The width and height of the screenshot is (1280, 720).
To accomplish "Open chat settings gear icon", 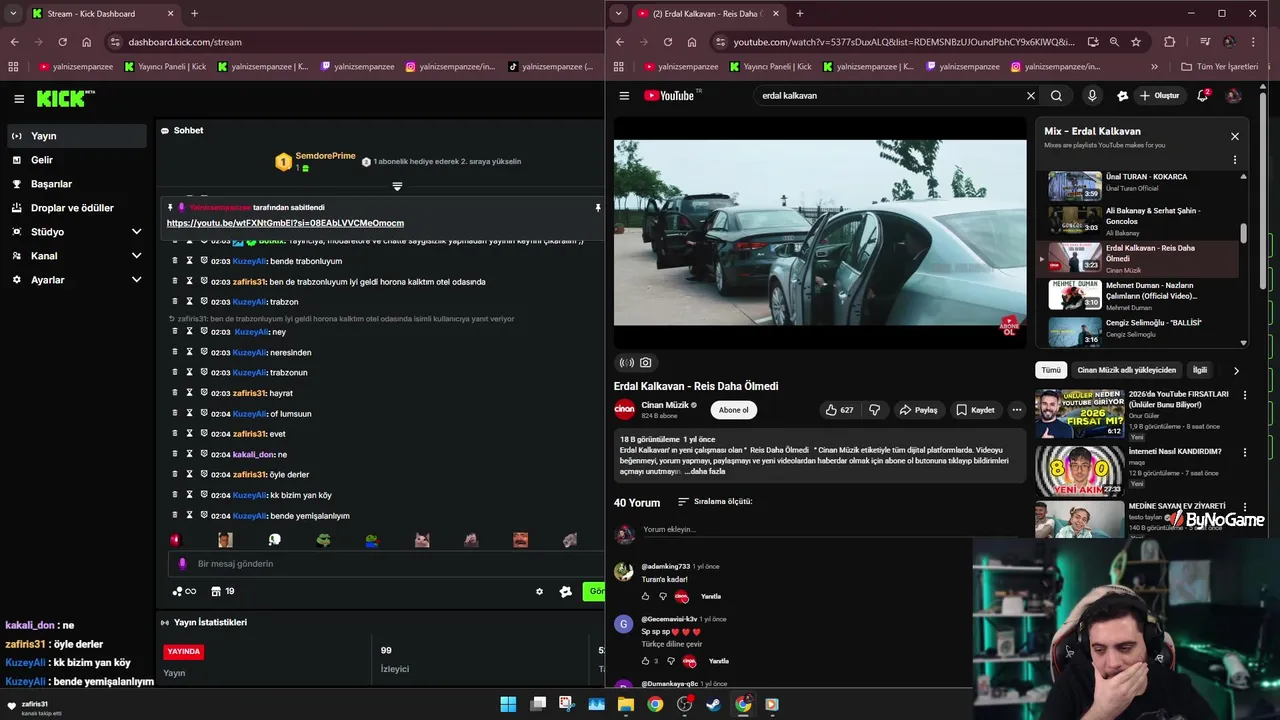I will (x=539, y=592).
